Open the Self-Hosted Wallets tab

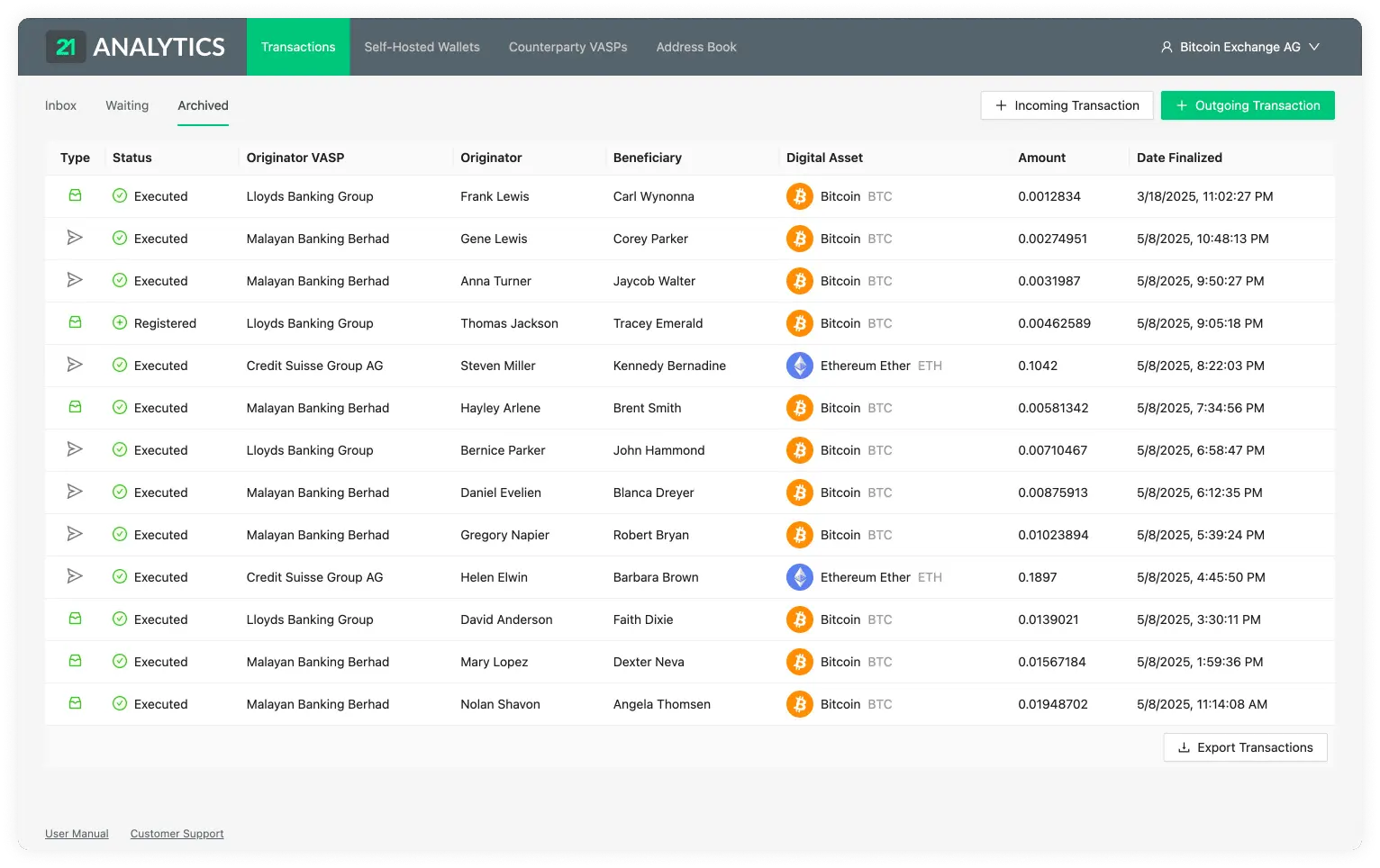422,47
